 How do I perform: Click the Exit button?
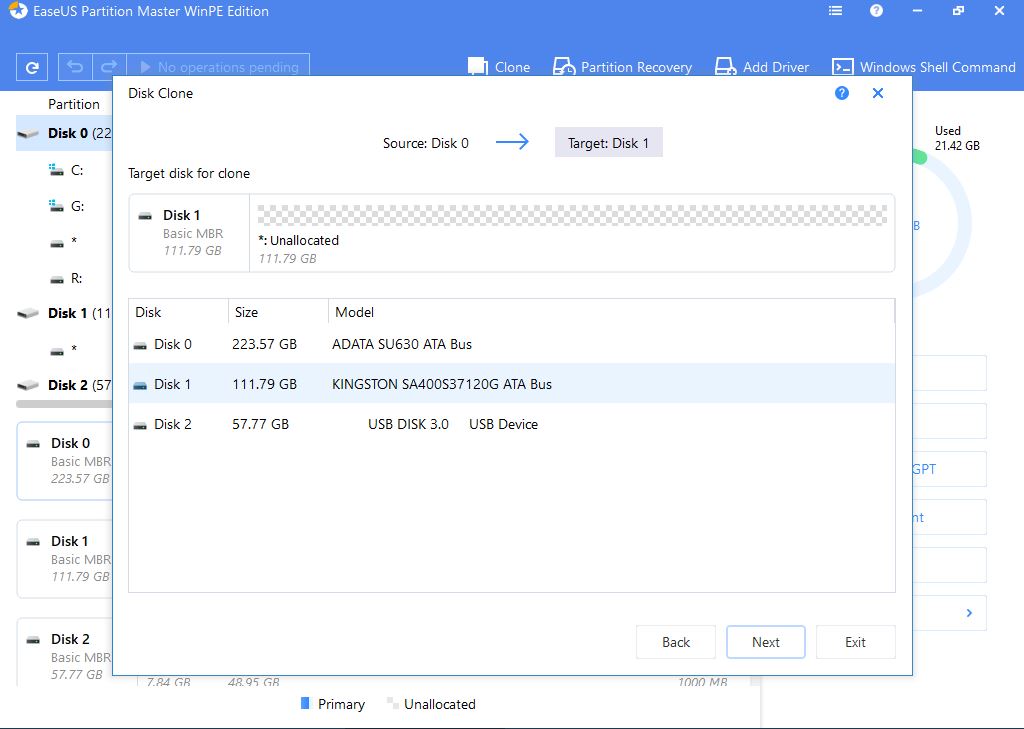[855, 642]
